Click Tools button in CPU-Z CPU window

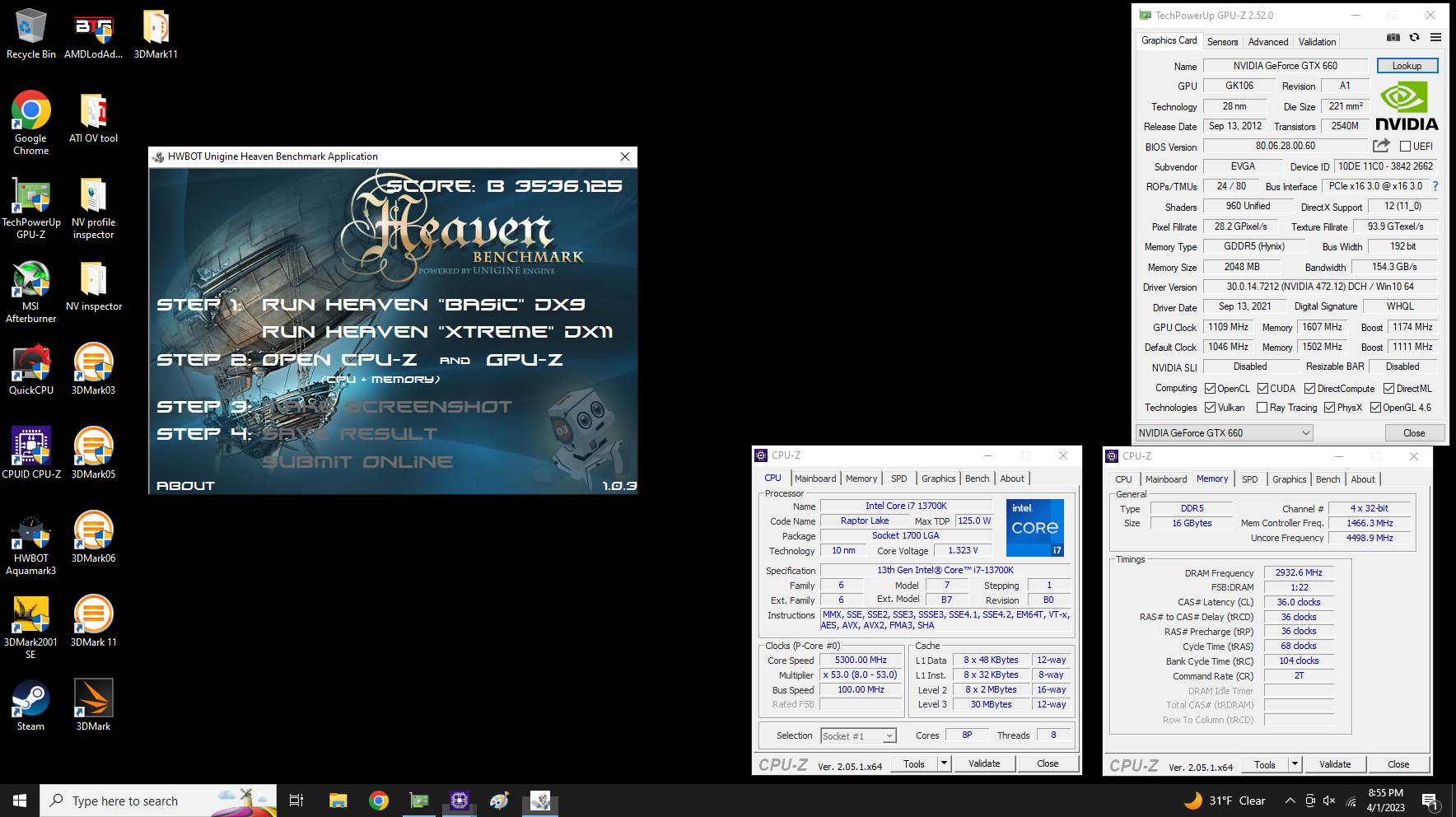[x=914, y=763]
